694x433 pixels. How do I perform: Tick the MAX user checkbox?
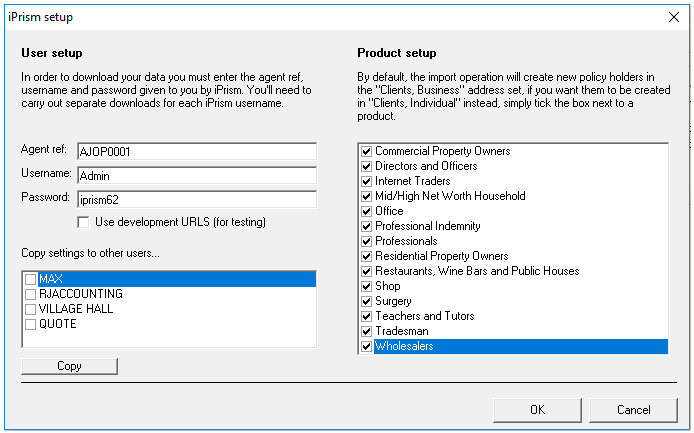(x=31, y=279)
